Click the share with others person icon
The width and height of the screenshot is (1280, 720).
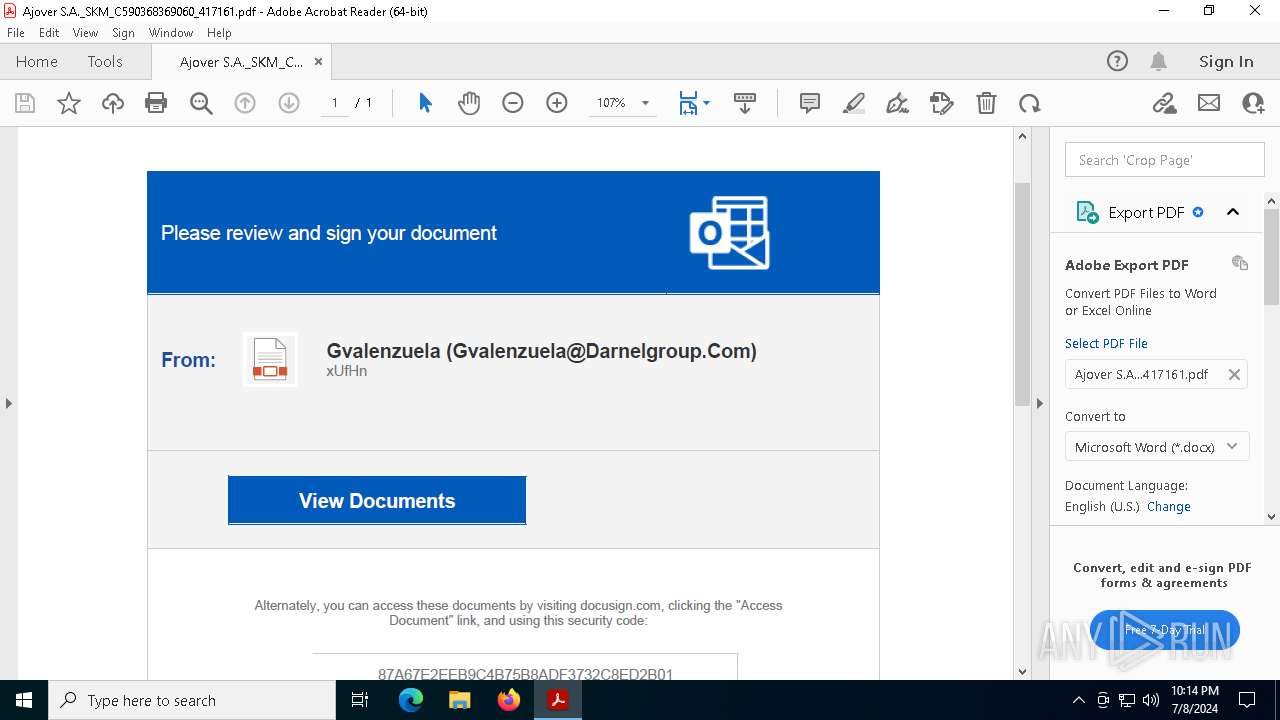tap(1253, 103)
